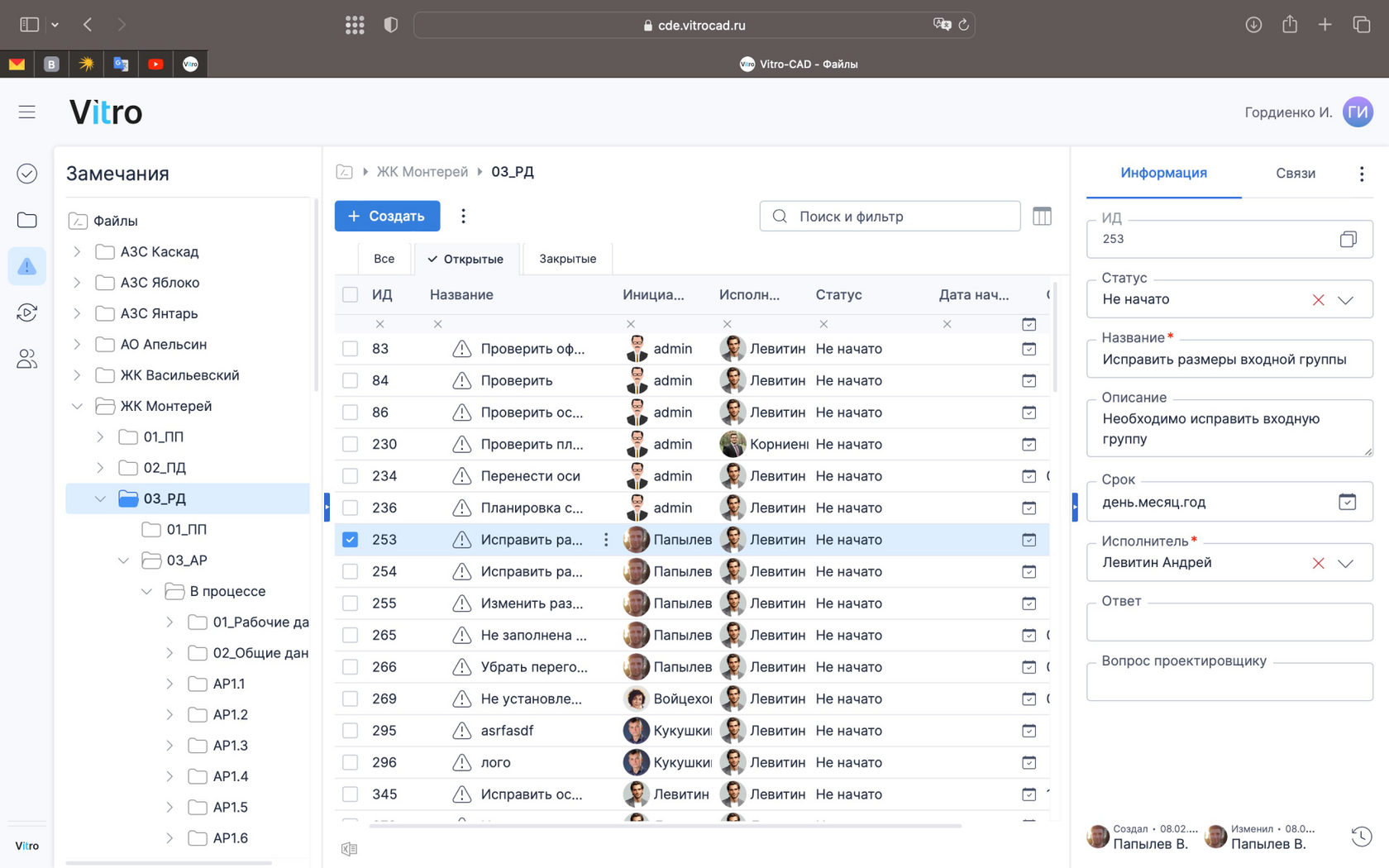Screen dimensions: 1389x868
Task: Click the column settings table icon
Action: (x=1042, y=216)
